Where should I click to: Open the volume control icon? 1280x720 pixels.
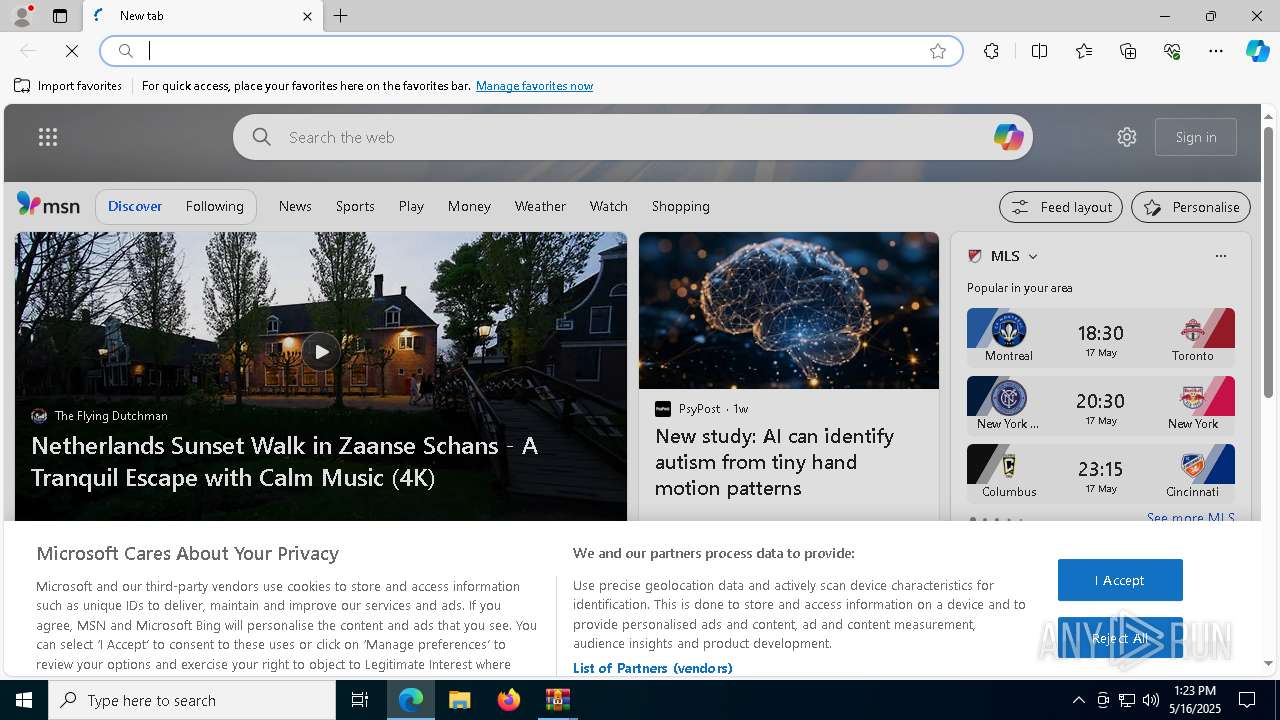1151,700
